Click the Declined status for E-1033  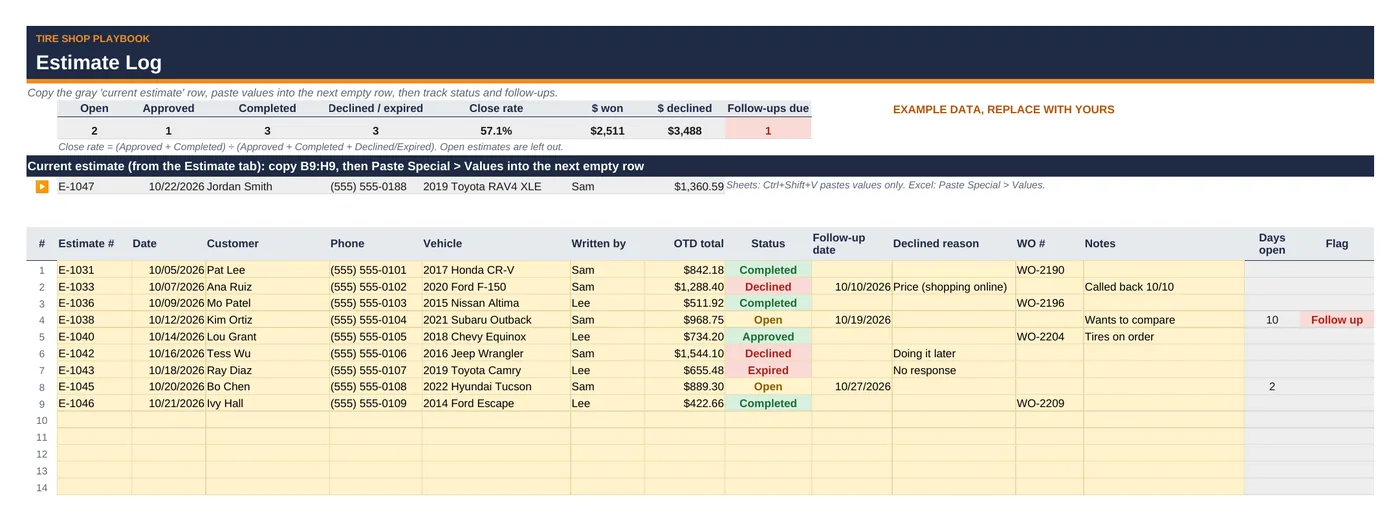(x=768, y=287)
